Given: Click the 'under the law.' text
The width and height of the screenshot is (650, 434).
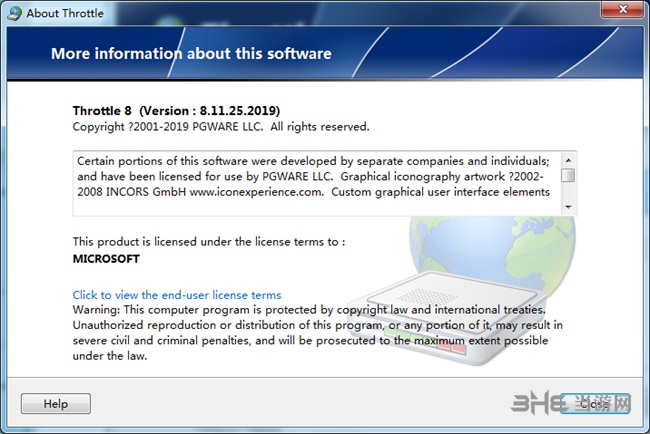Looking at the screenshot, I should coord(110,356).
